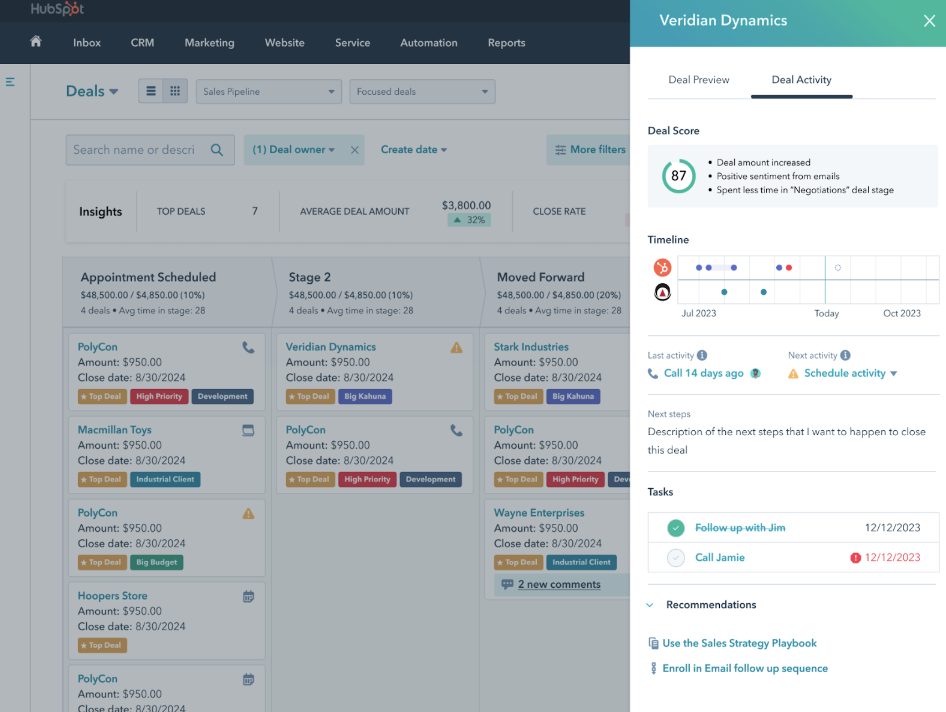Click the Search name or description field
Viewport: 946px width, 712px height.
[150, 150]
